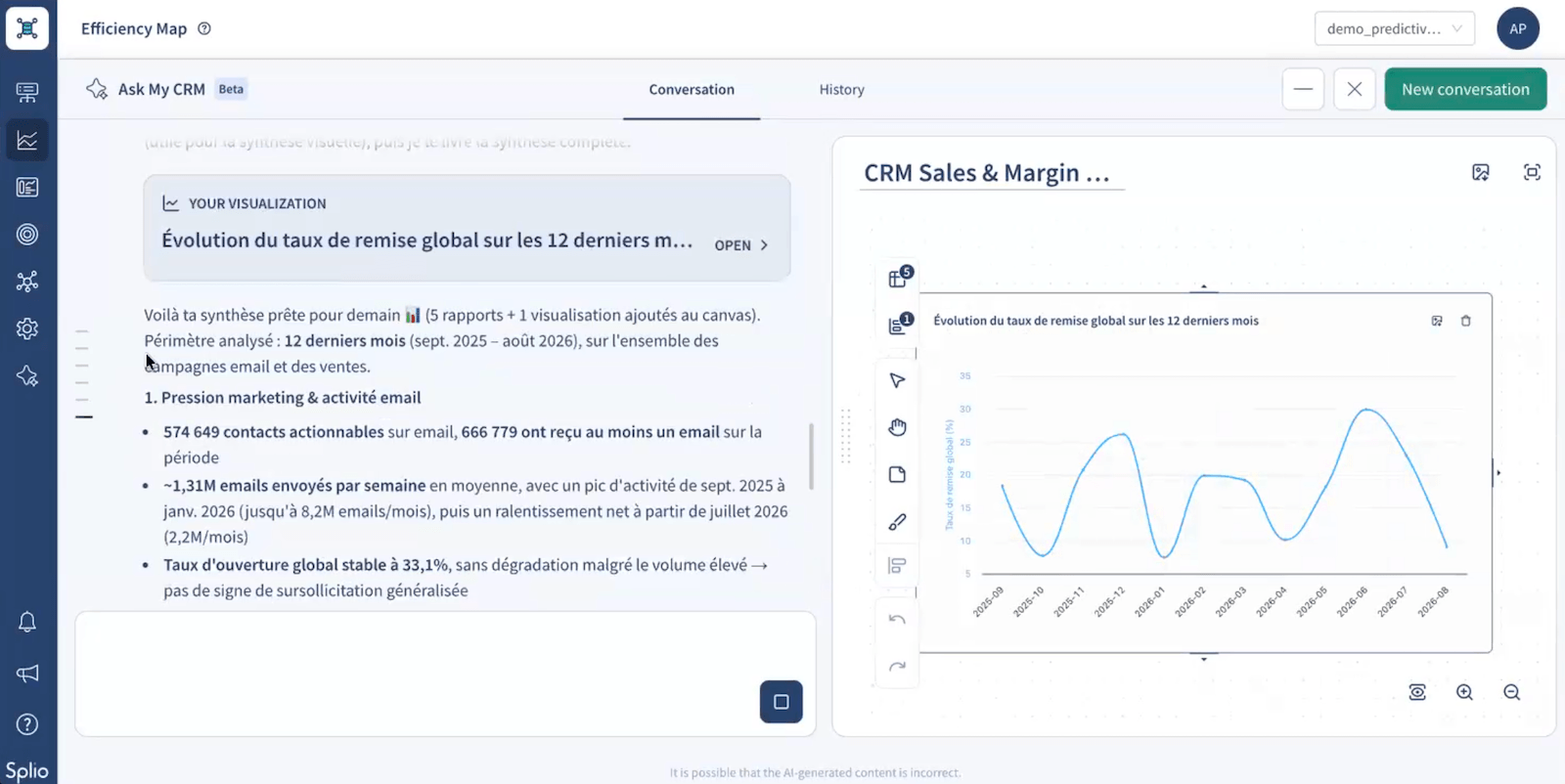
Task: Open the presentation board sidebar icon
Action: pos(27,93)
